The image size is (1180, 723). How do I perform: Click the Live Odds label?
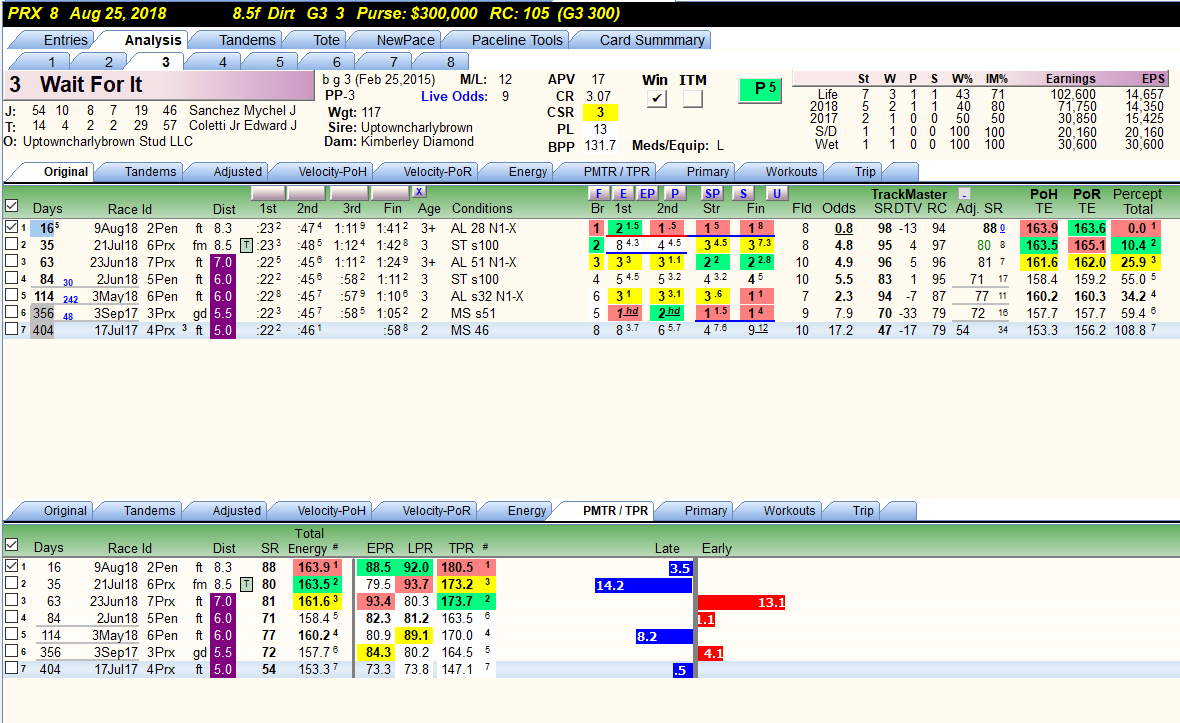point(455,96)
